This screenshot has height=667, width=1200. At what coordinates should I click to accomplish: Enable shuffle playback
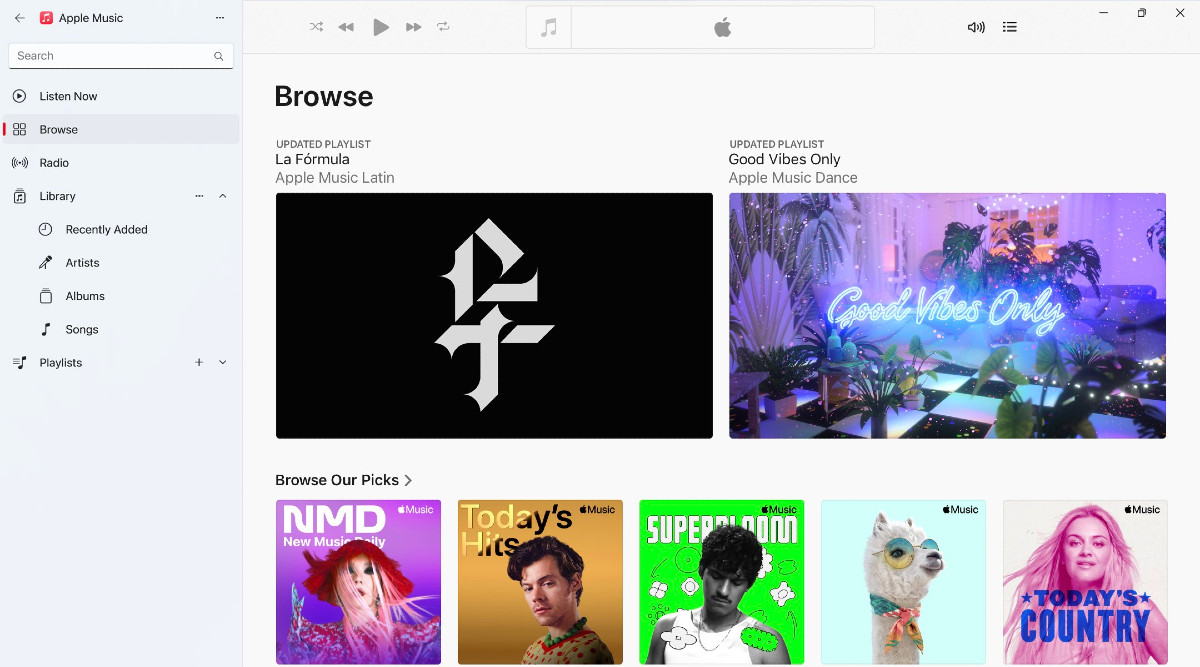click(x=316, y=27)
